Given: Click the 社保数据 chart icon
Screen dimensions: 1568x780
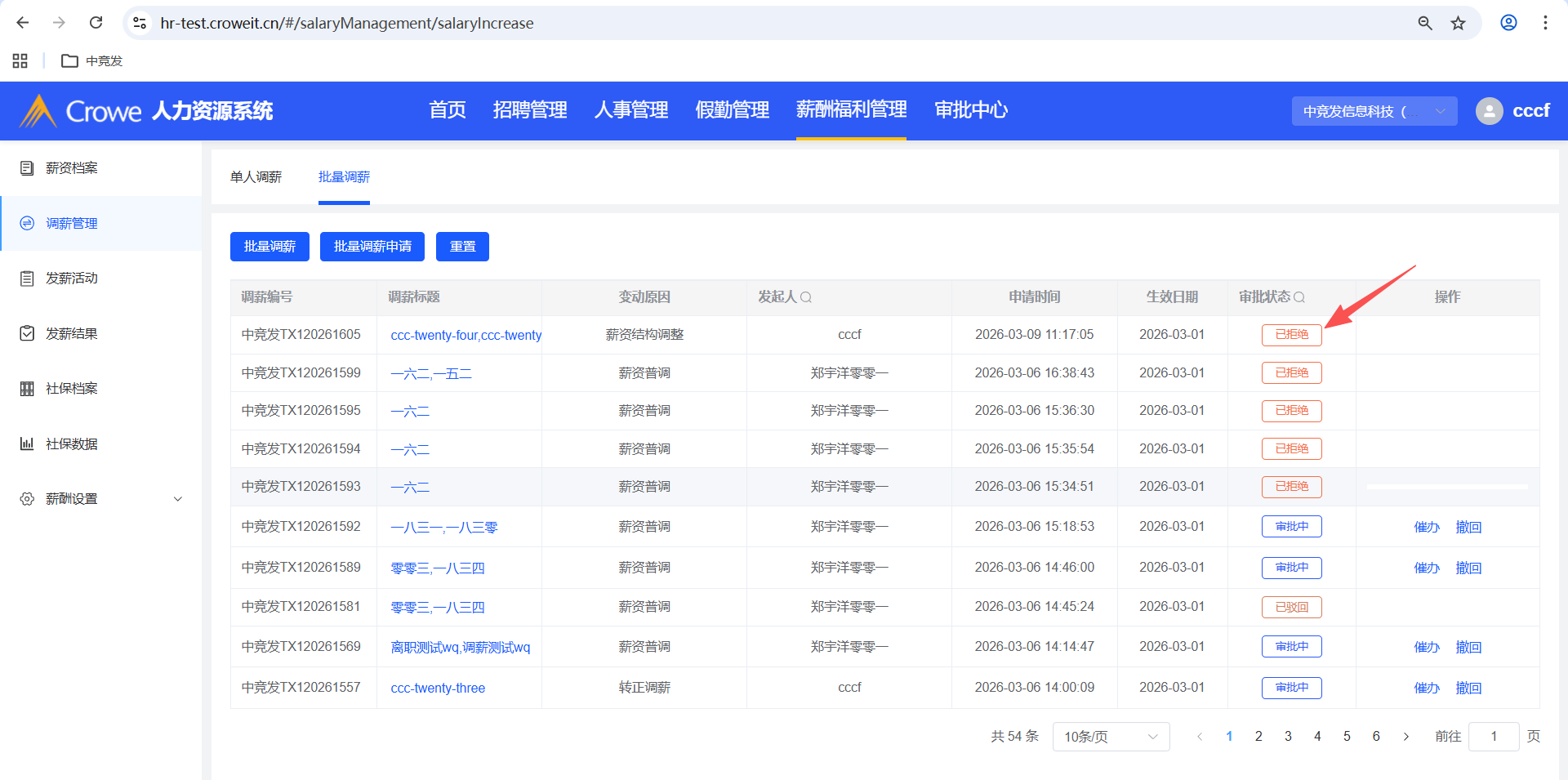Looking at the screenshot, I should click(27, 443).
